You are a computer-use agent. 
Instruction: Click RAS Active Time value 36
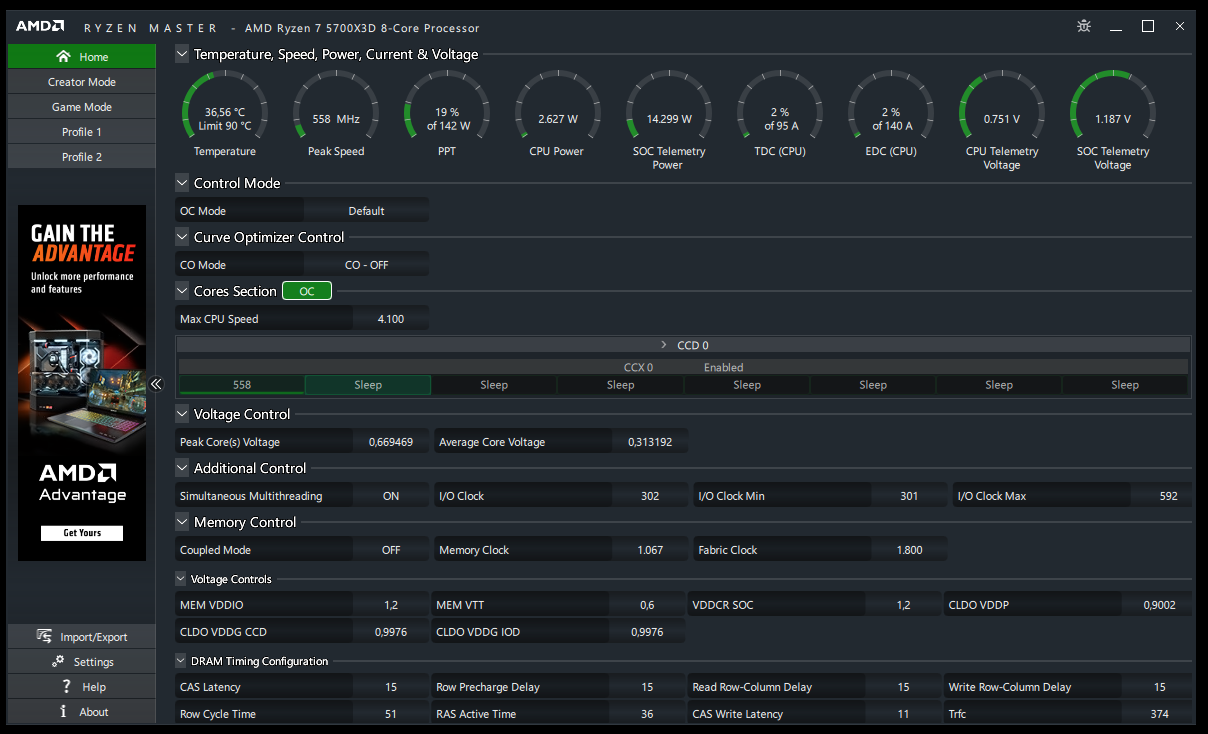pyautogui.click(x=647, y=714)
